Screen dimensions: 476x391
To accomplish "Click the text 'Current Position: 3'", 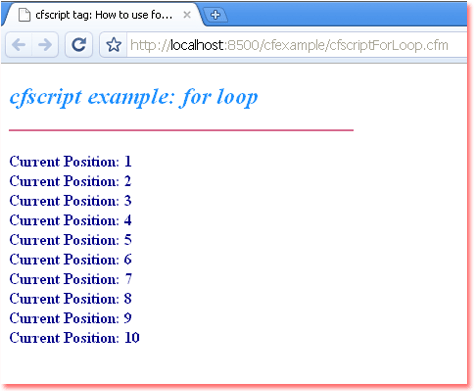I will pos(70,201).
